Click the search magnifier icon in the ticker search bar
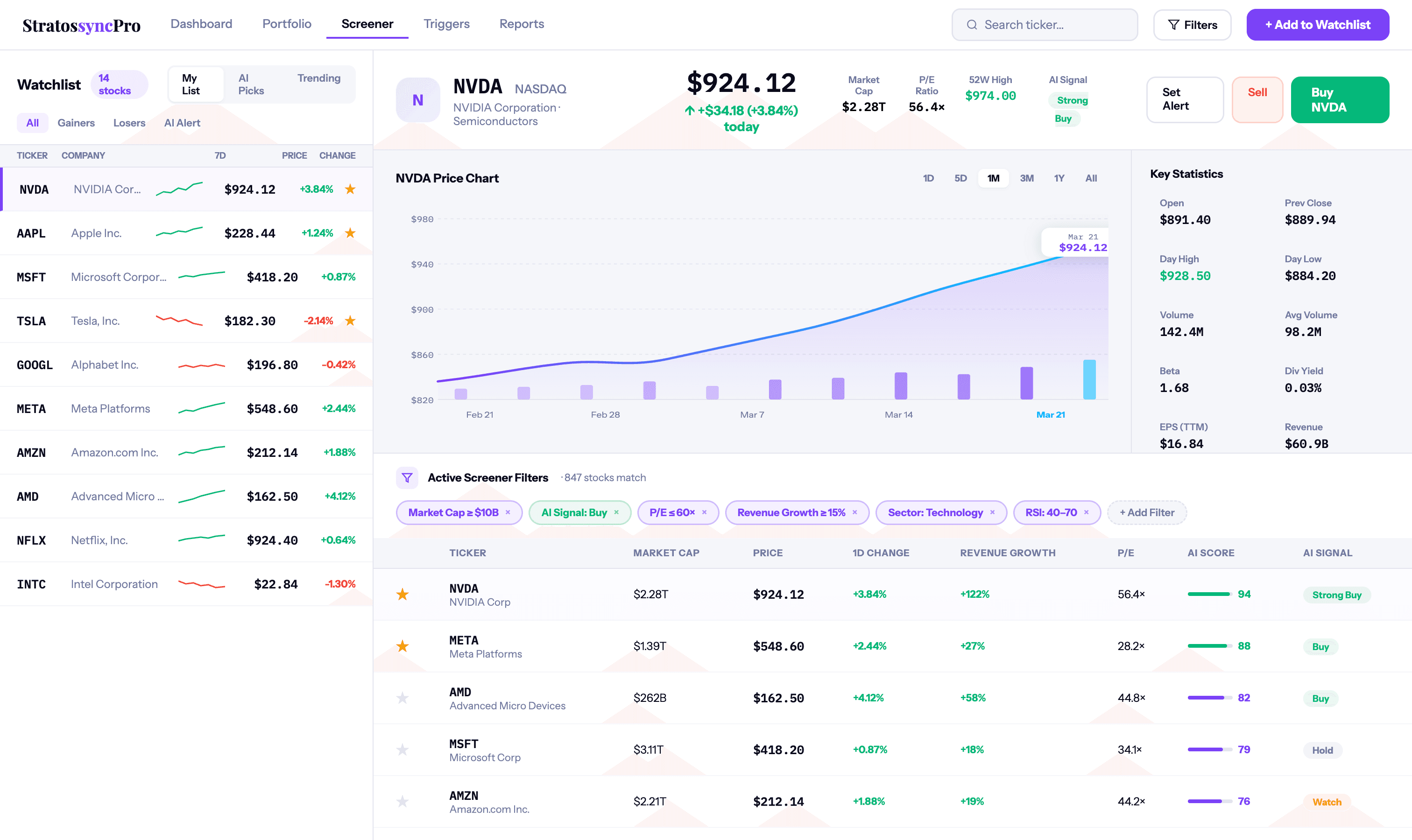The image size is (1412, 840). point(972,24)
